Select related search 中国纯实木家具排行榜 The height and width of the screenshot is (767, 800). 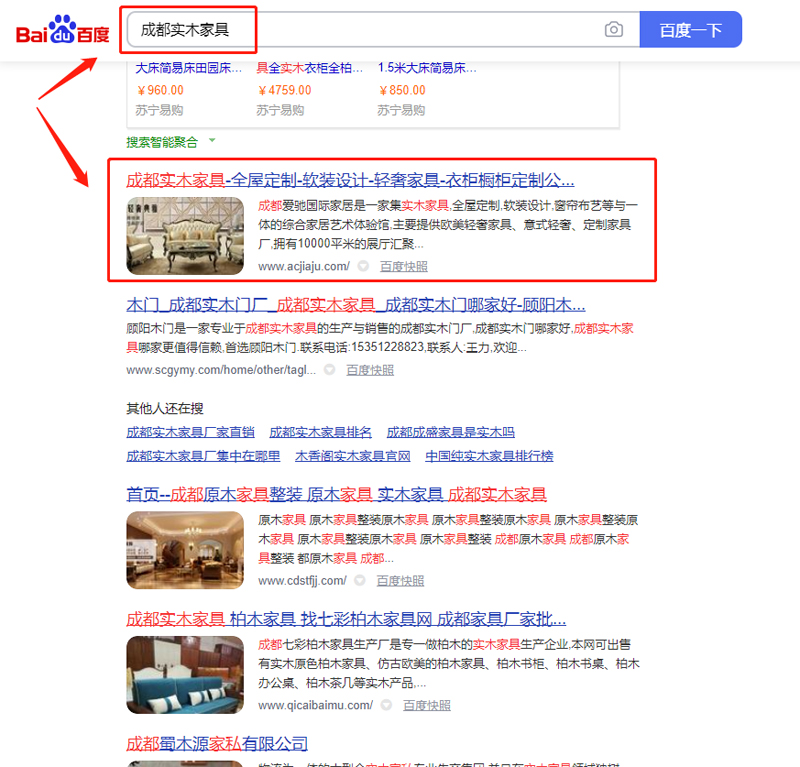coord(489,456)
